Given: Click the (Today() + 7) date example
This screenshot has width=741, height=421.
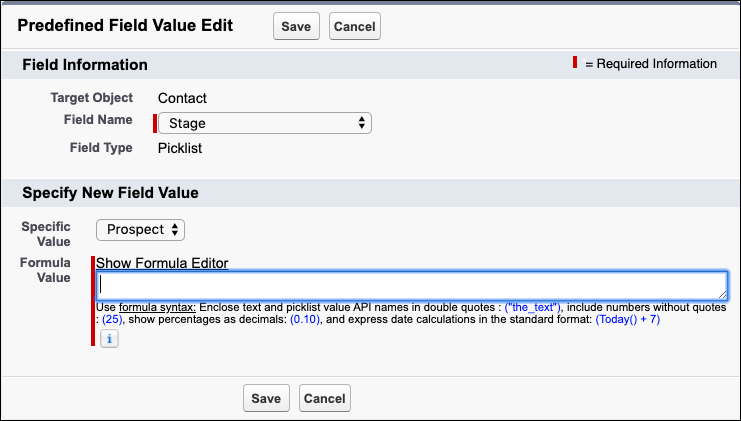Looking at the screenshot, I should point(627,320).
